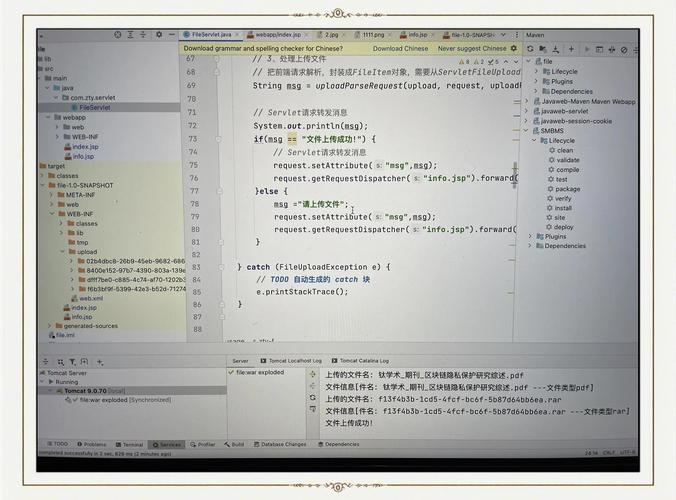
Task: Click Reload All Maven Projects icon
Action: tap(530, 49)
